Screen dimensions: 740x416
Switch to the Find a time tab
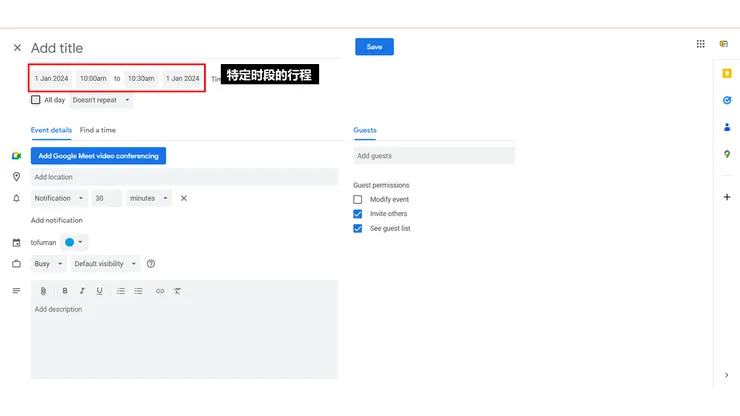tap(98, 130)
